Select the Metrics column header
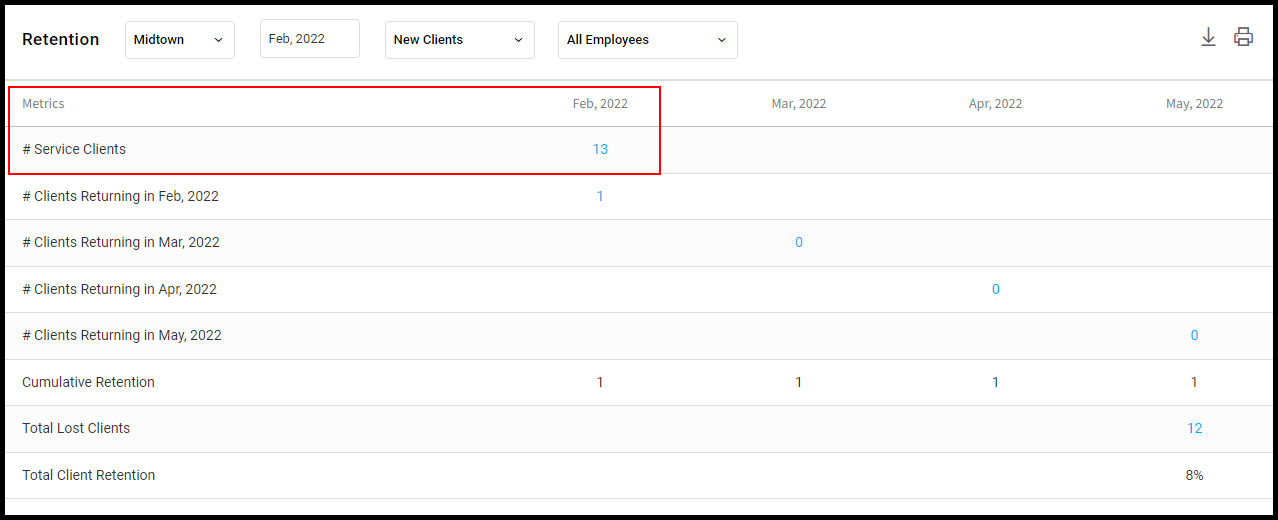This screenshot has width=1278, height=520. (43, 104)
